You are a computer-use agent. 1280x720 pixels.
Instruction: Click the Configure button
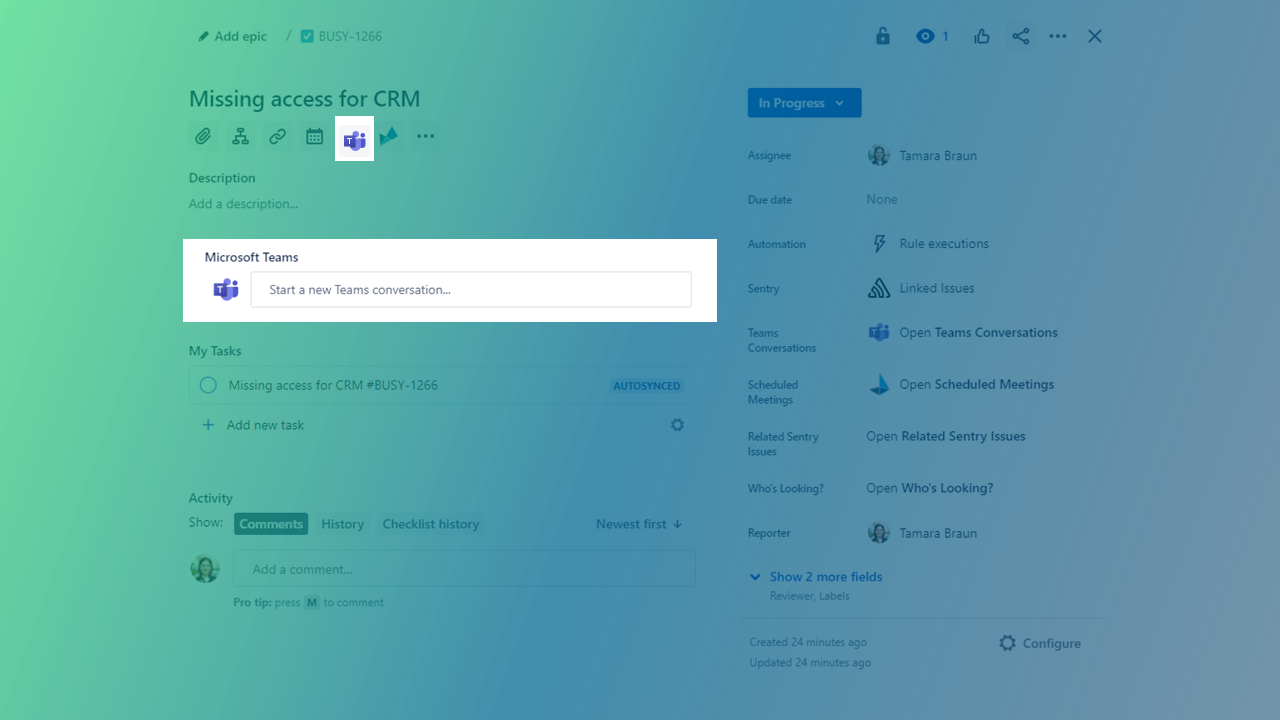tap(1040, 643)
